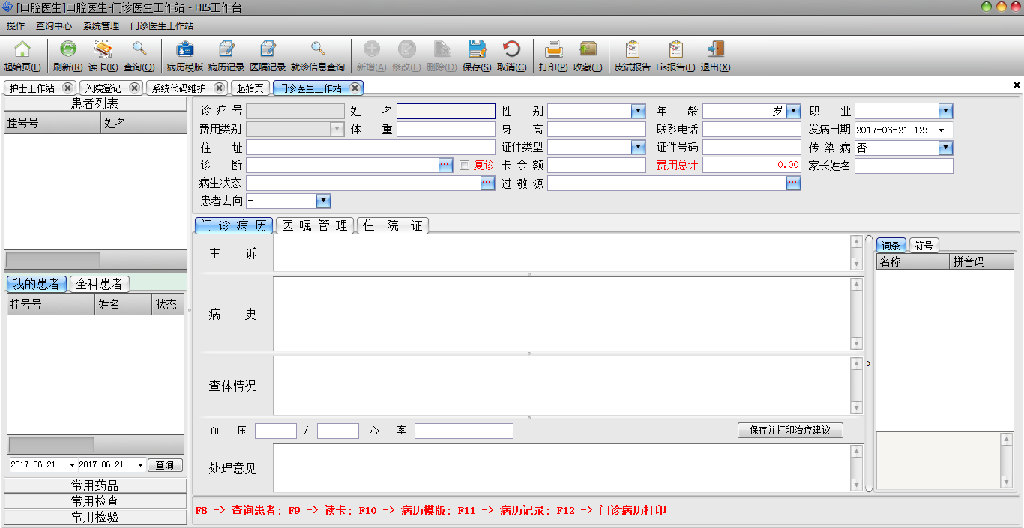1024x528 pixels.
Task: Open the 发病日期 date picker arrow
Action: (x=941, y=129)
